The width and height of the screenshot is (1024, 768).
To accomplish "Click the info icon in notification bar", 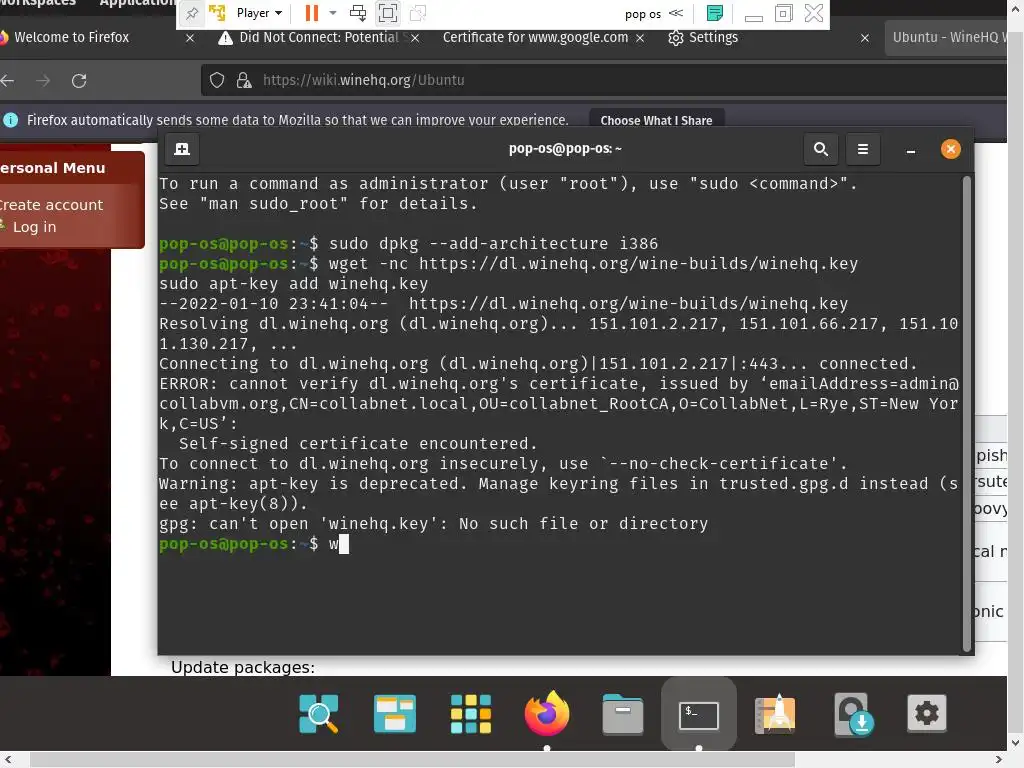I will [x=10, y=120].
